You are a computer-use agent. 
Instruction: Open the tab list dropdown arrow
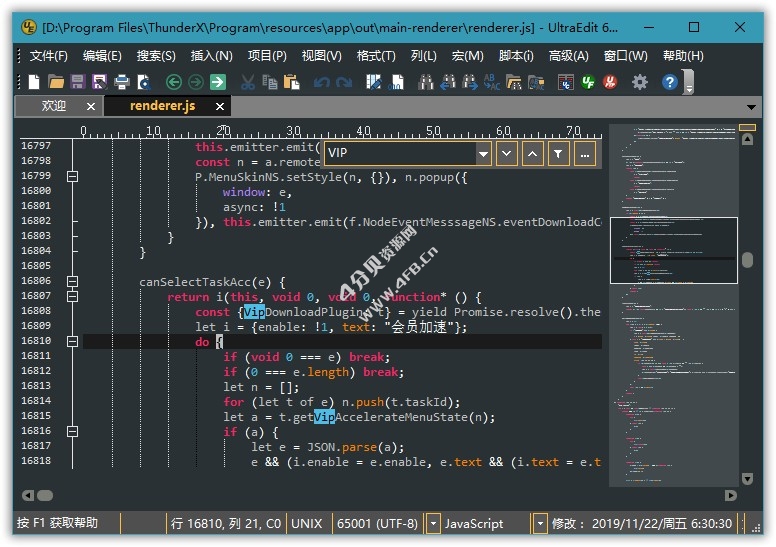click(x=752, y=107)
